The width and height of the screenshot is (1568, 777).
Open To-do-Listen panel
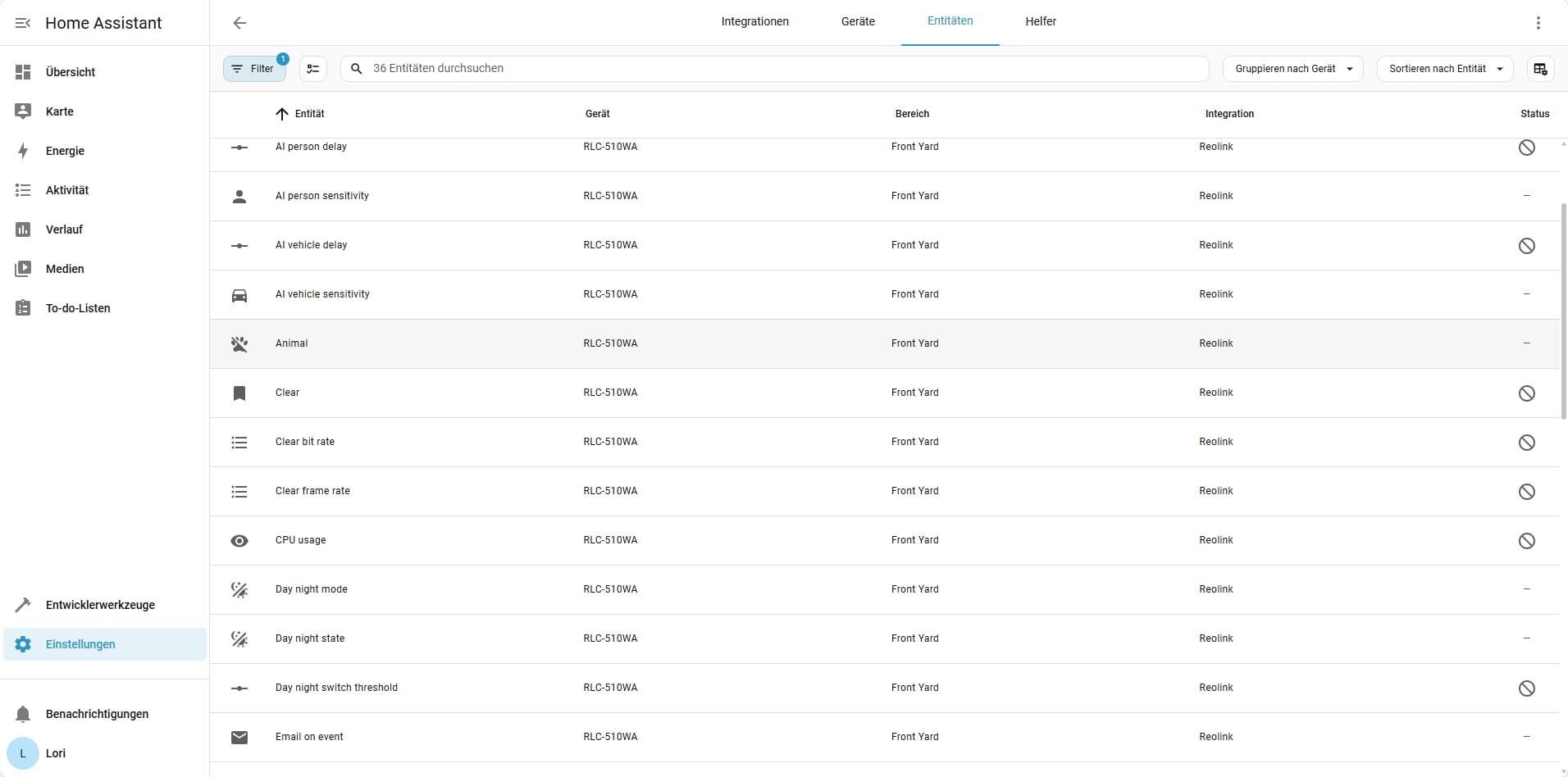pyautogui.click(x=105, y=308)
